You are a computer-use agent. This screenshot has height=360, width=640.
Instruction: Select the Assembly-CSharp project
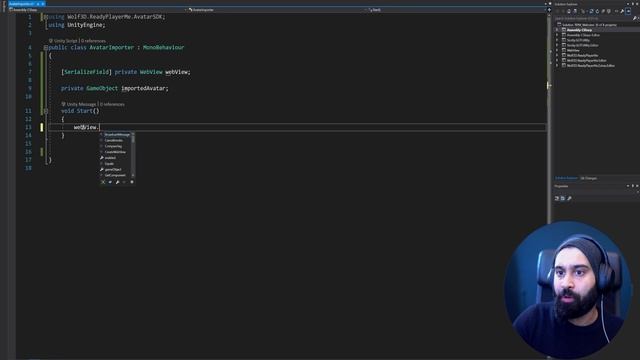(x=579, y=30)
